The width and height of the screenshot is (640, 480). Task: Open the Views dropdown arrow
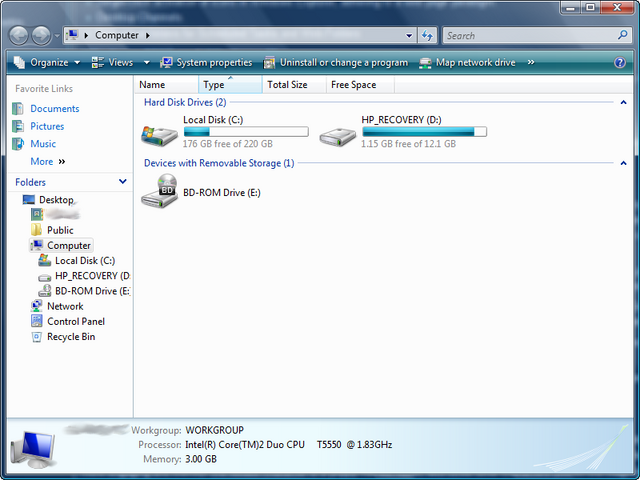[147, 62]
